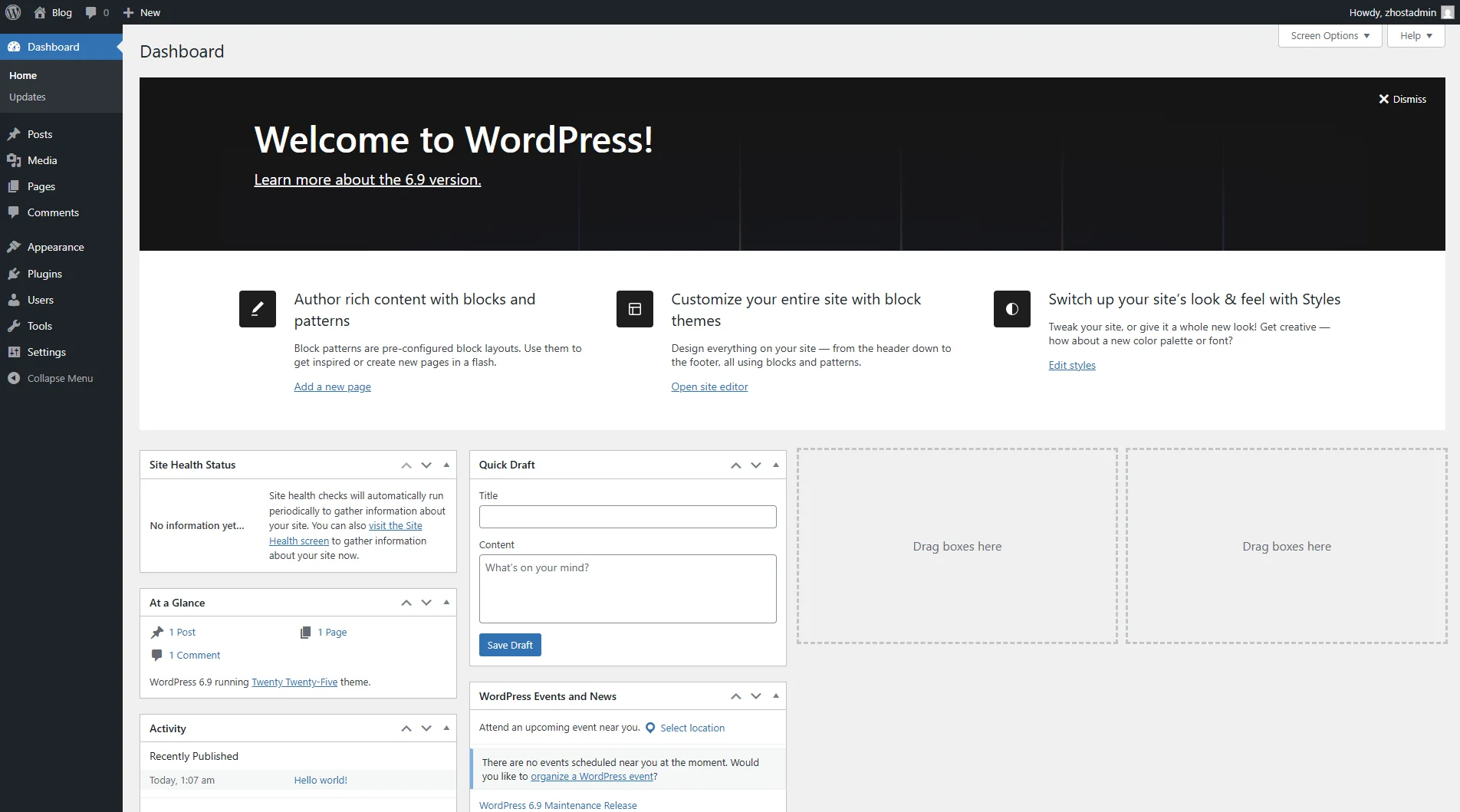
Task: Click the Pages icon in sidebar
Action: [x=14, y=186]
